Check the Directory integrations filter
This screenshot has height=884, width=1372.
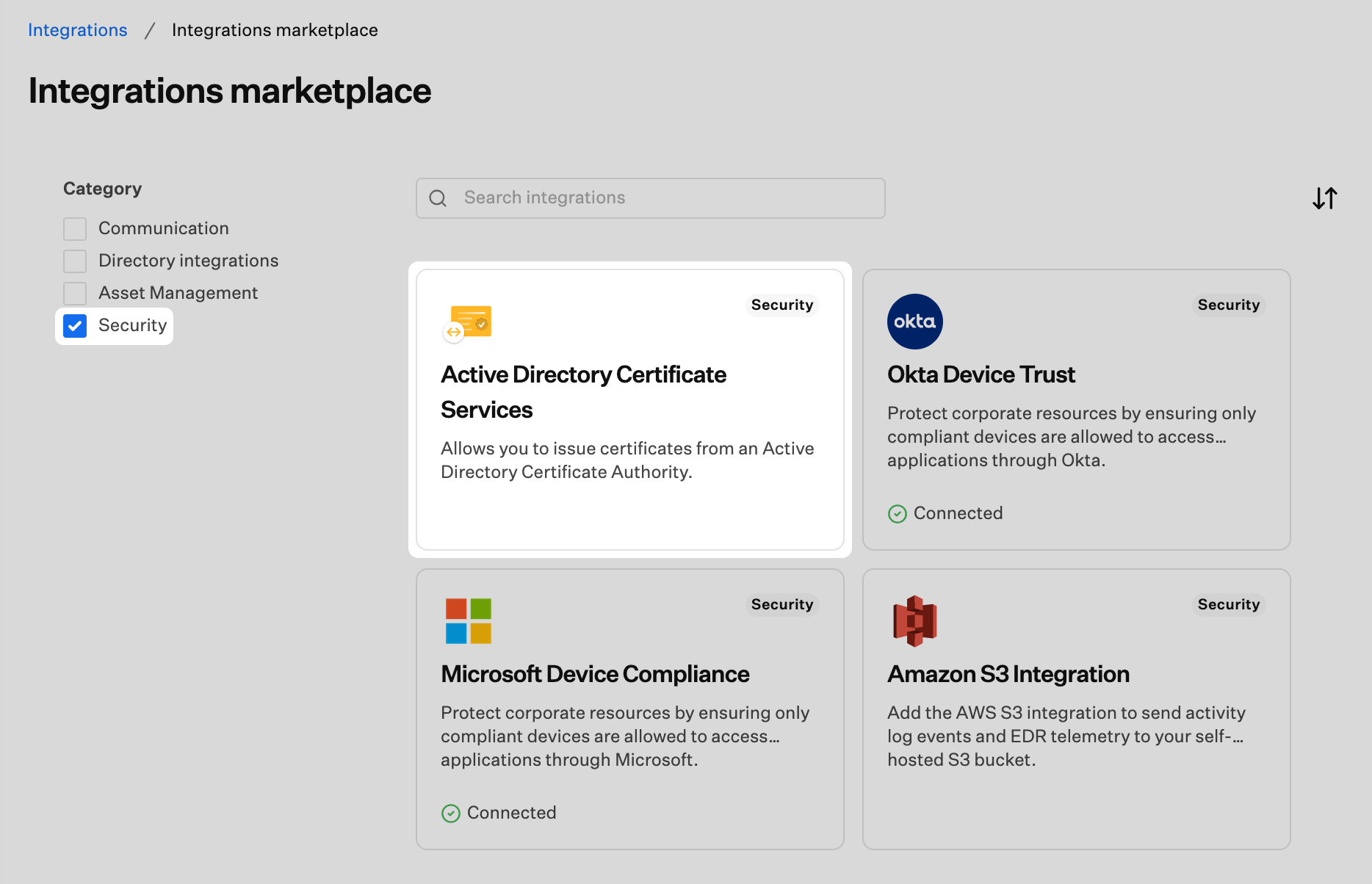[x=75, y=261]
